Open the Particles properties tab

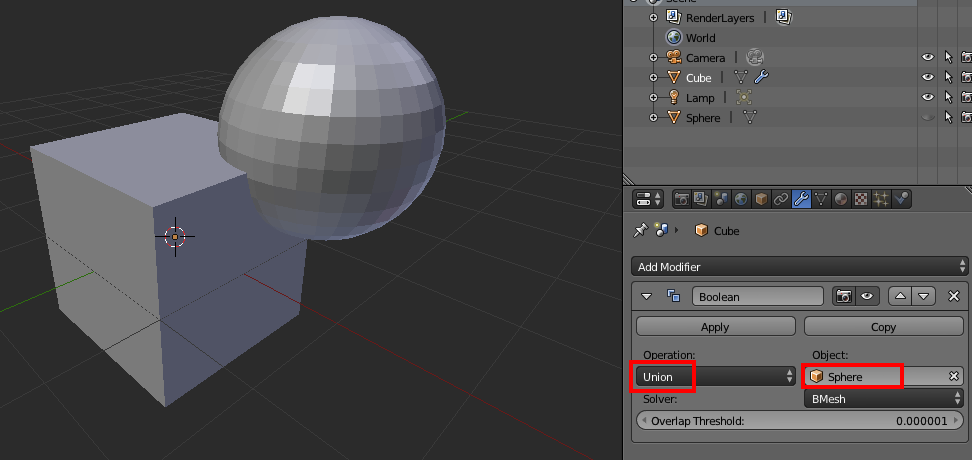pos(881,199)
